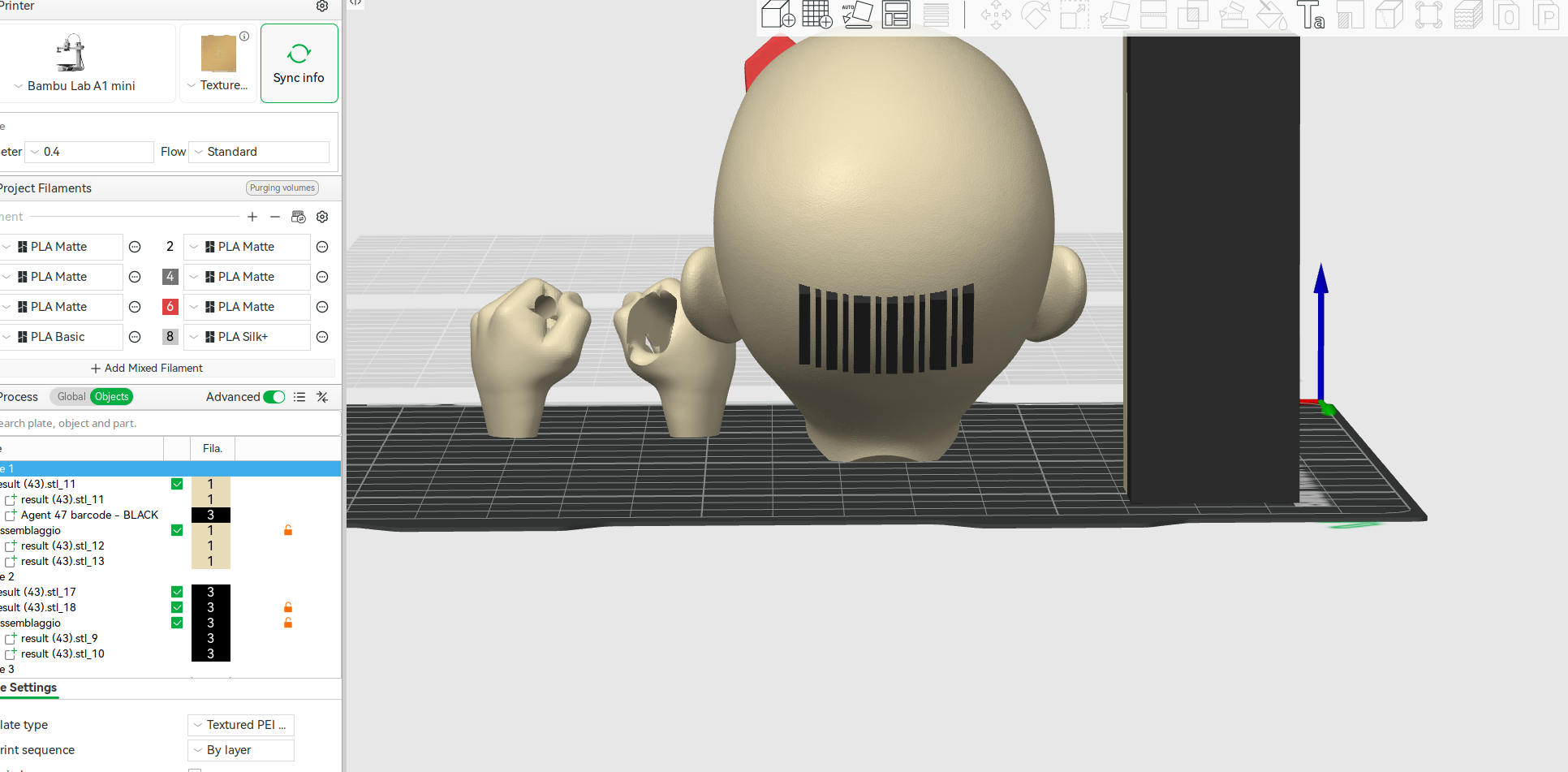This screenshot has width=1568, height=772.
Task: Click the compare presets icon in Process row
Action: point(322,397)
